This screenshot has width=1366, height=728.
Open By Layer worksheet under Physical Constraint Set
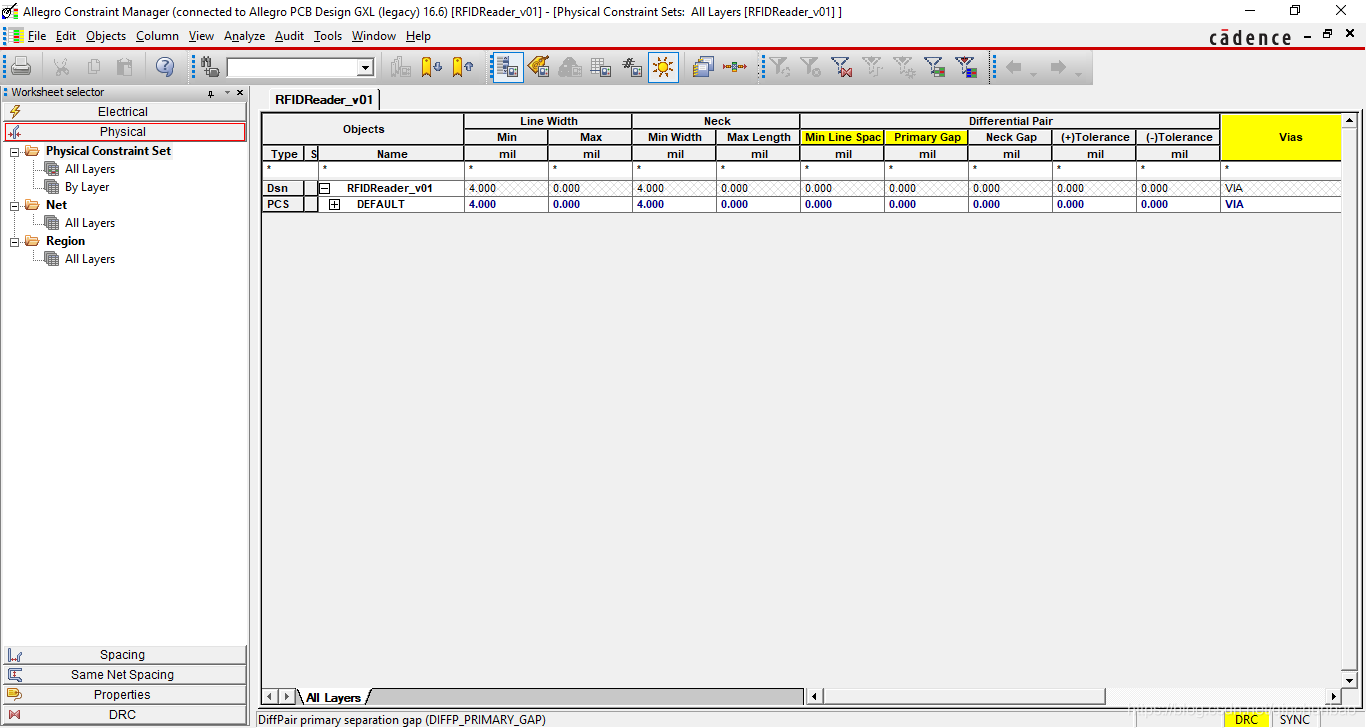[x=87, y=187]
